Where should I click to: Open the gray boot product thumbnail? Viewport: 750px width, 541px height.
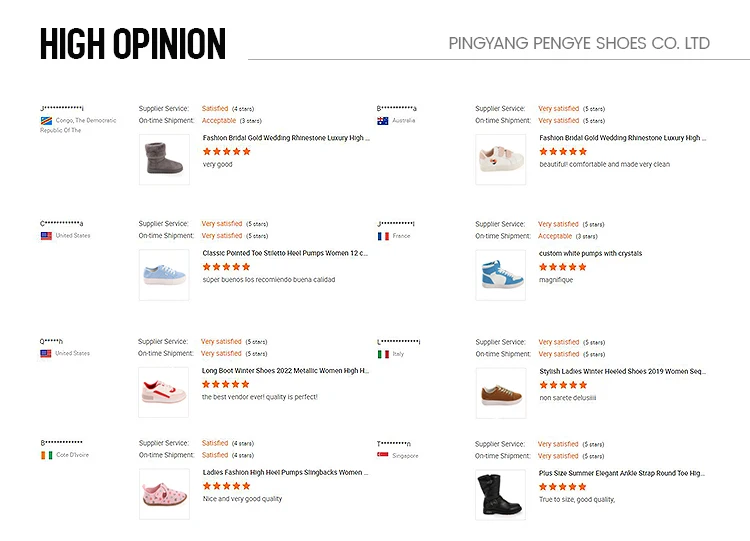coord(164,158)
